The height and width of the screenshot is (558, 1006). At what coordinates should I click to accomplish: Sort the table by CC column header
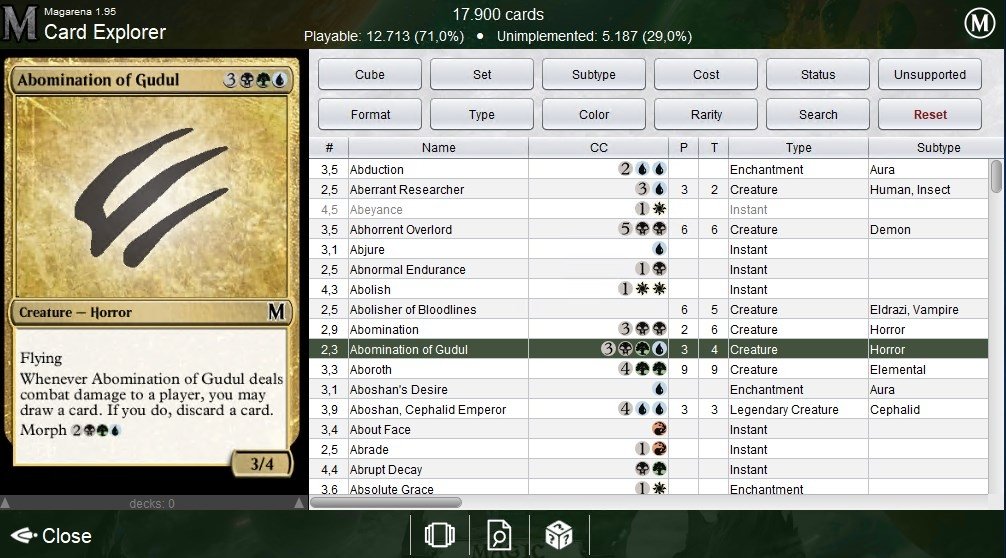click(599, 148)
